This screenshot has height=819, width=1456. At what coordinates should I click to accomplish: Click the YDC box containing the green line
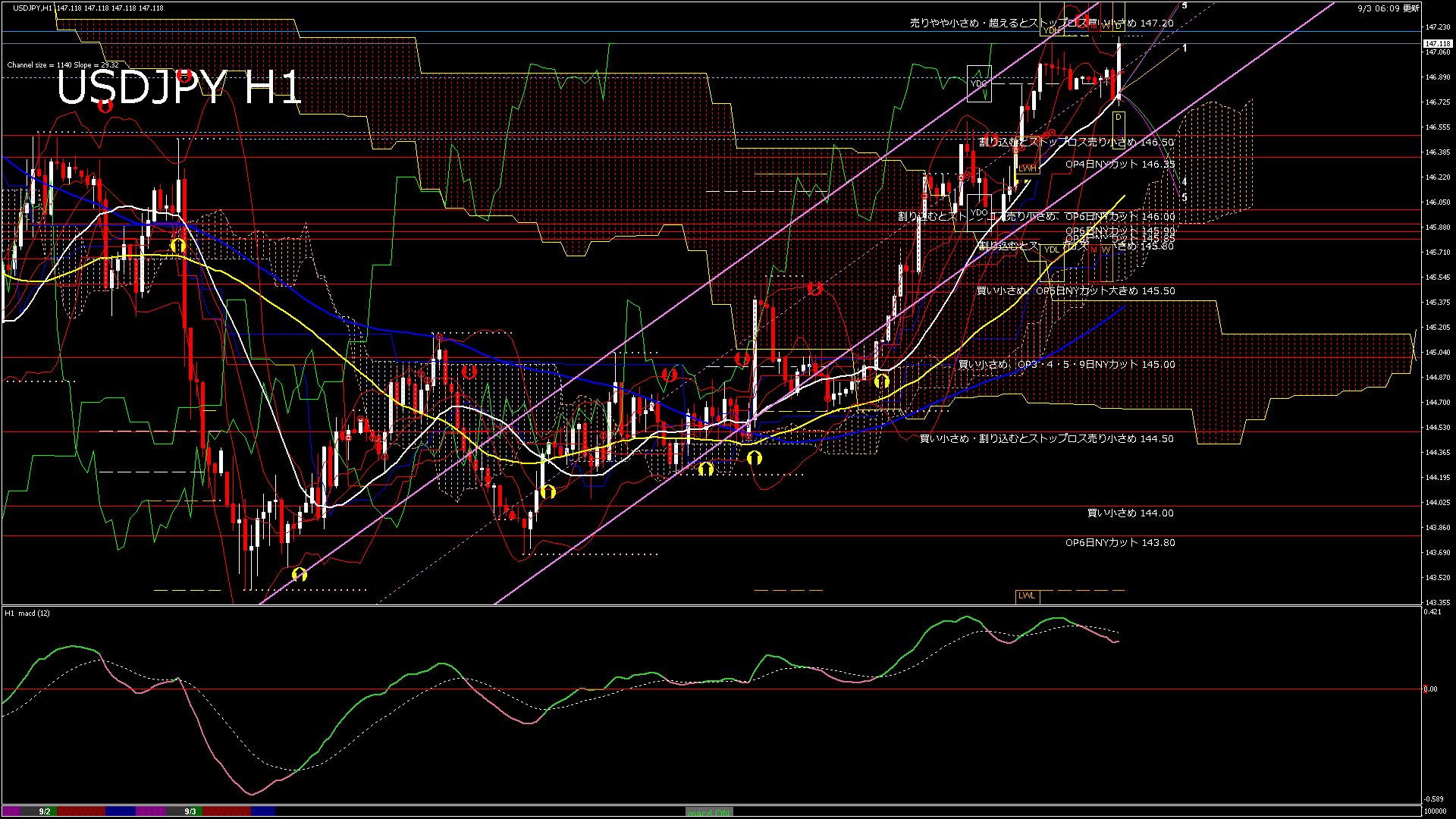[x=979, y=83]
